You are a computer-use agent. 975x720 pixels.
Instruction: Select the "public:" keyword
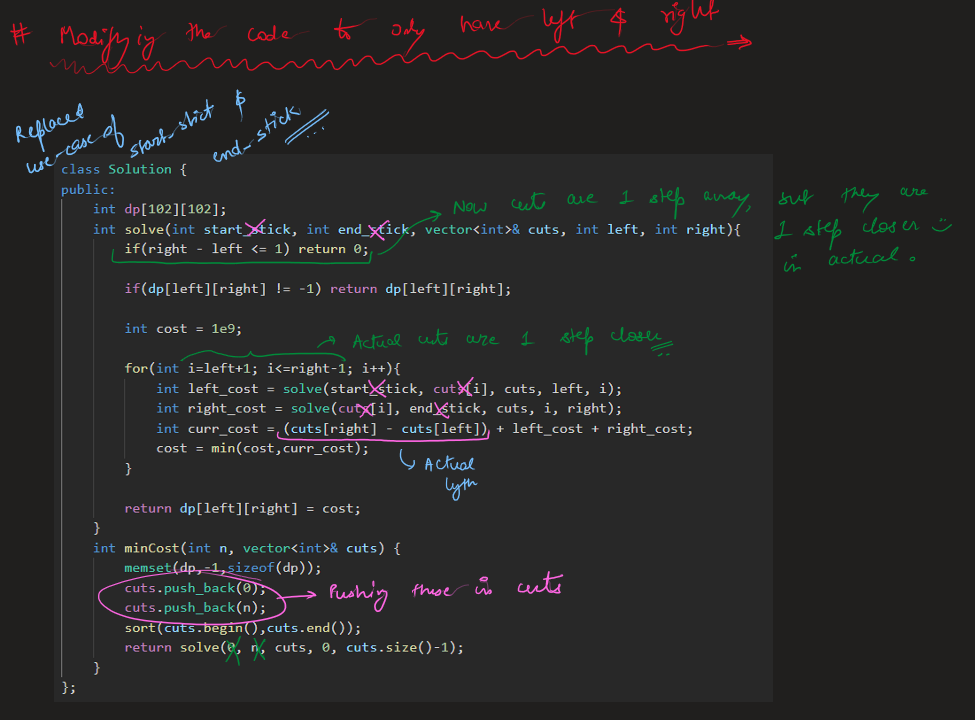88,189
